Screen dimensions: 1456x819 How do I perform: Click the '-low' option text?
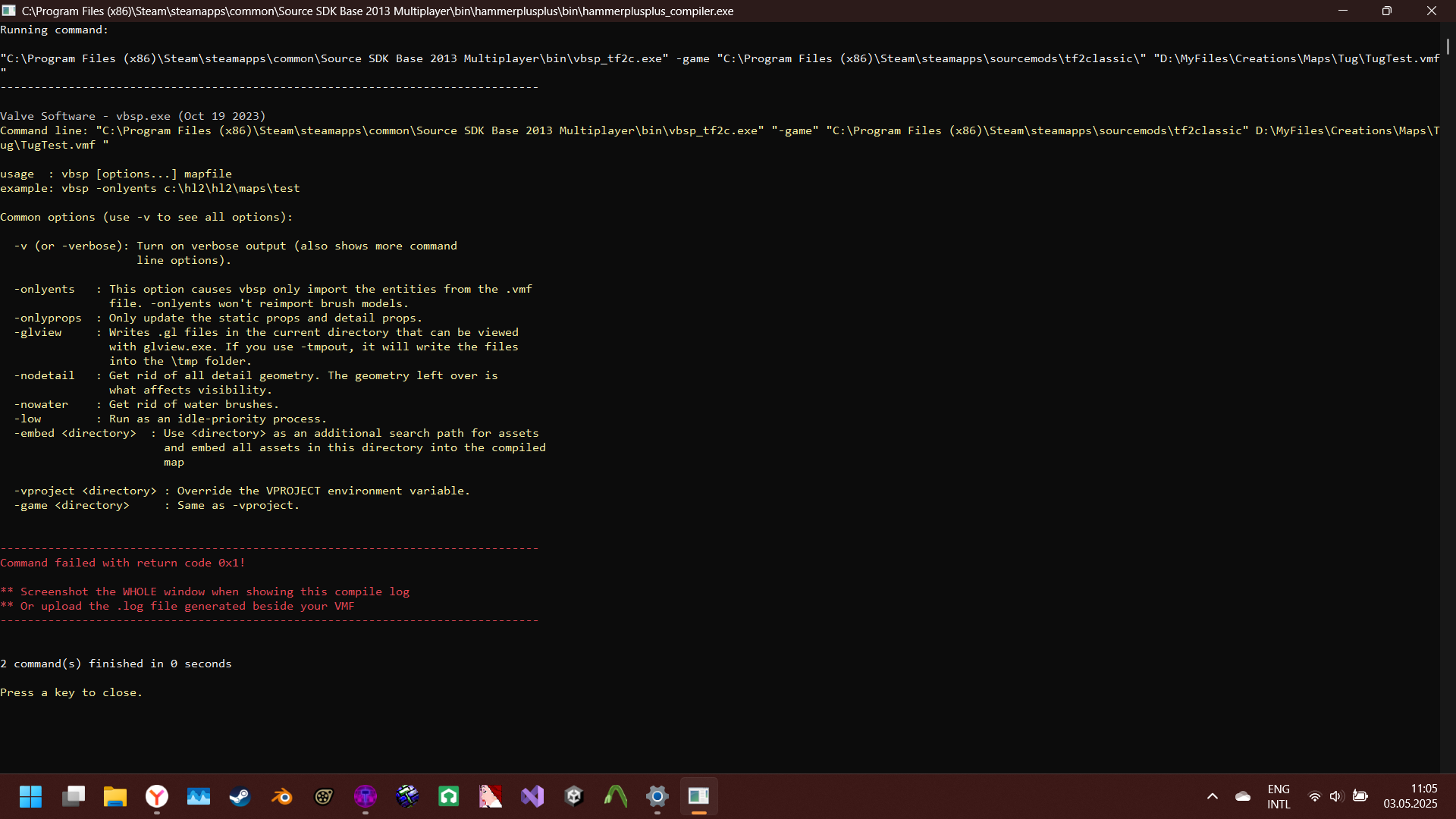pos(27,419)
